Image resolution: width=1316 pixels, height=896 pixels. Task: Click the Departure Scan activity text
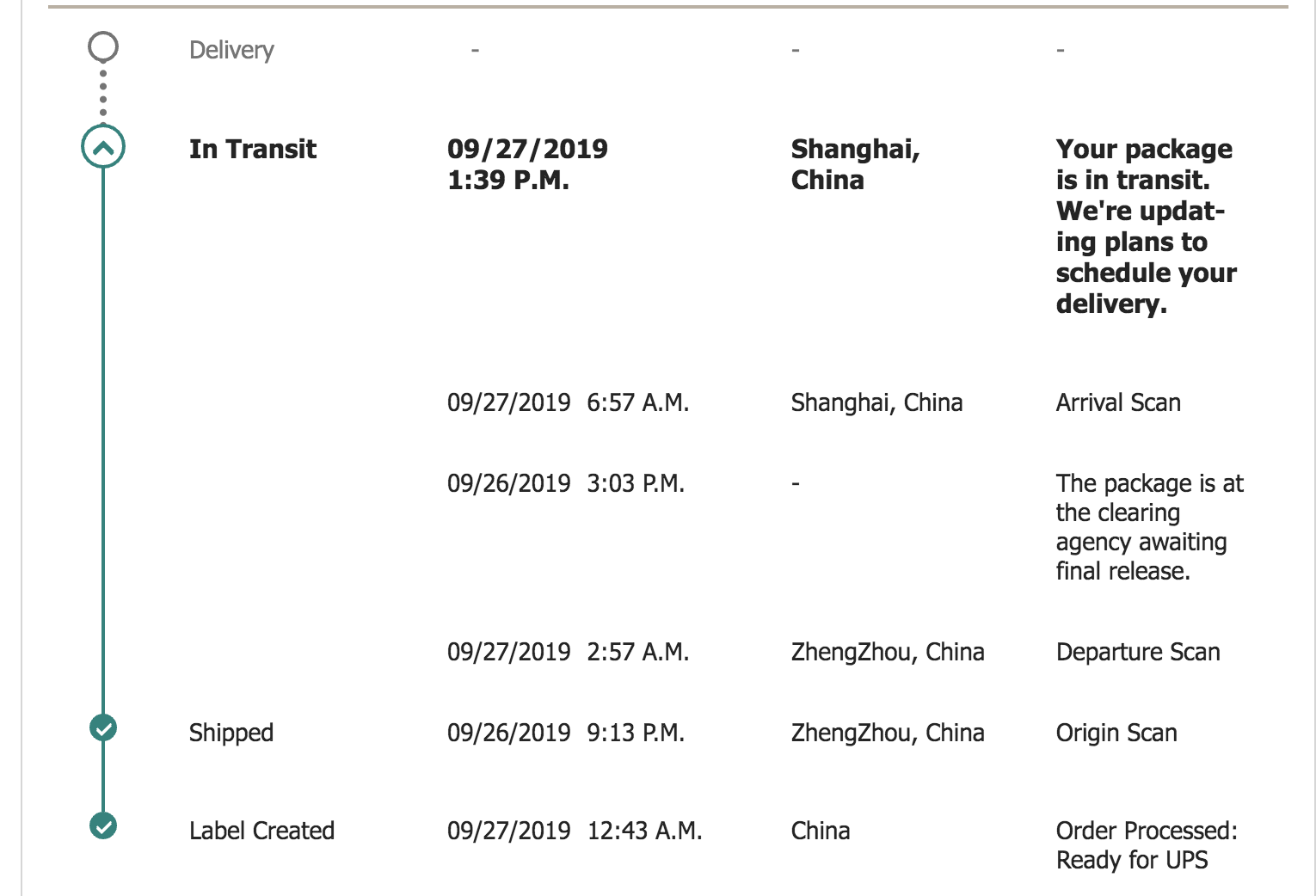coord(1138,652)
